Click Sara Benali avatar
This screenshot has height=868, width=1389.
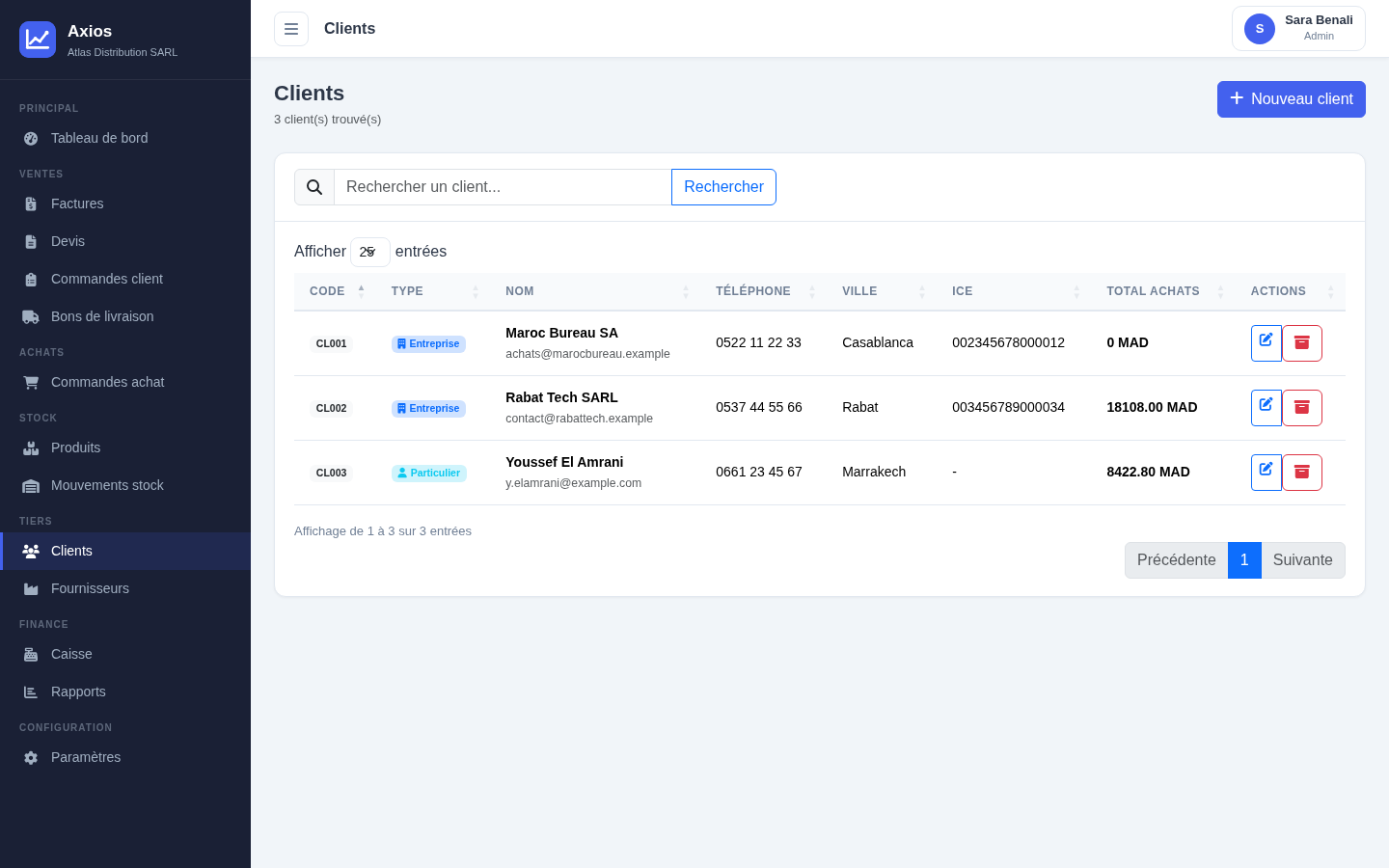click(1260, 29)
